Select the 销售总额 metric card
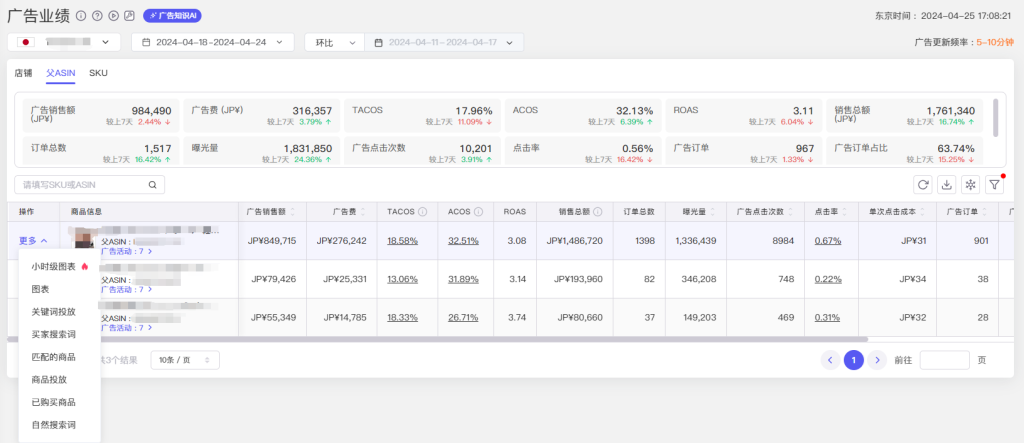Image resolution: width=1024 pixels, height=443 pixels. tap(904, 115)
